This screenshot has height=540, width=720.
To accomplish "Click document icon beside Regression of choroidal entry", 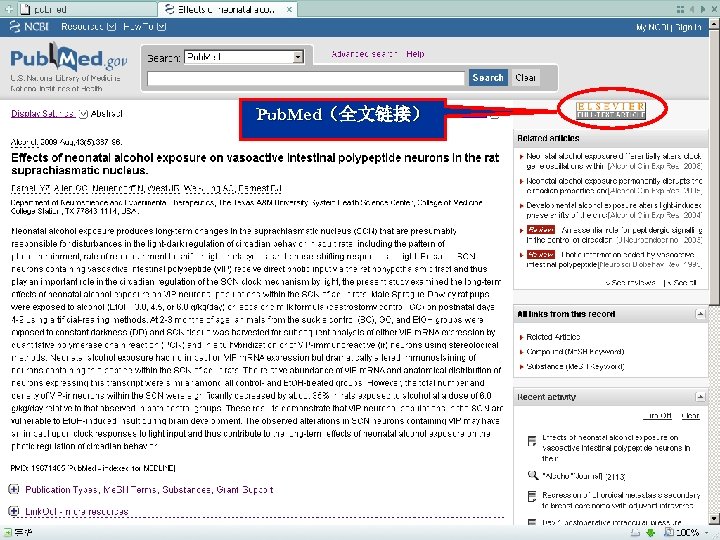I will click(x=532, y=496).
